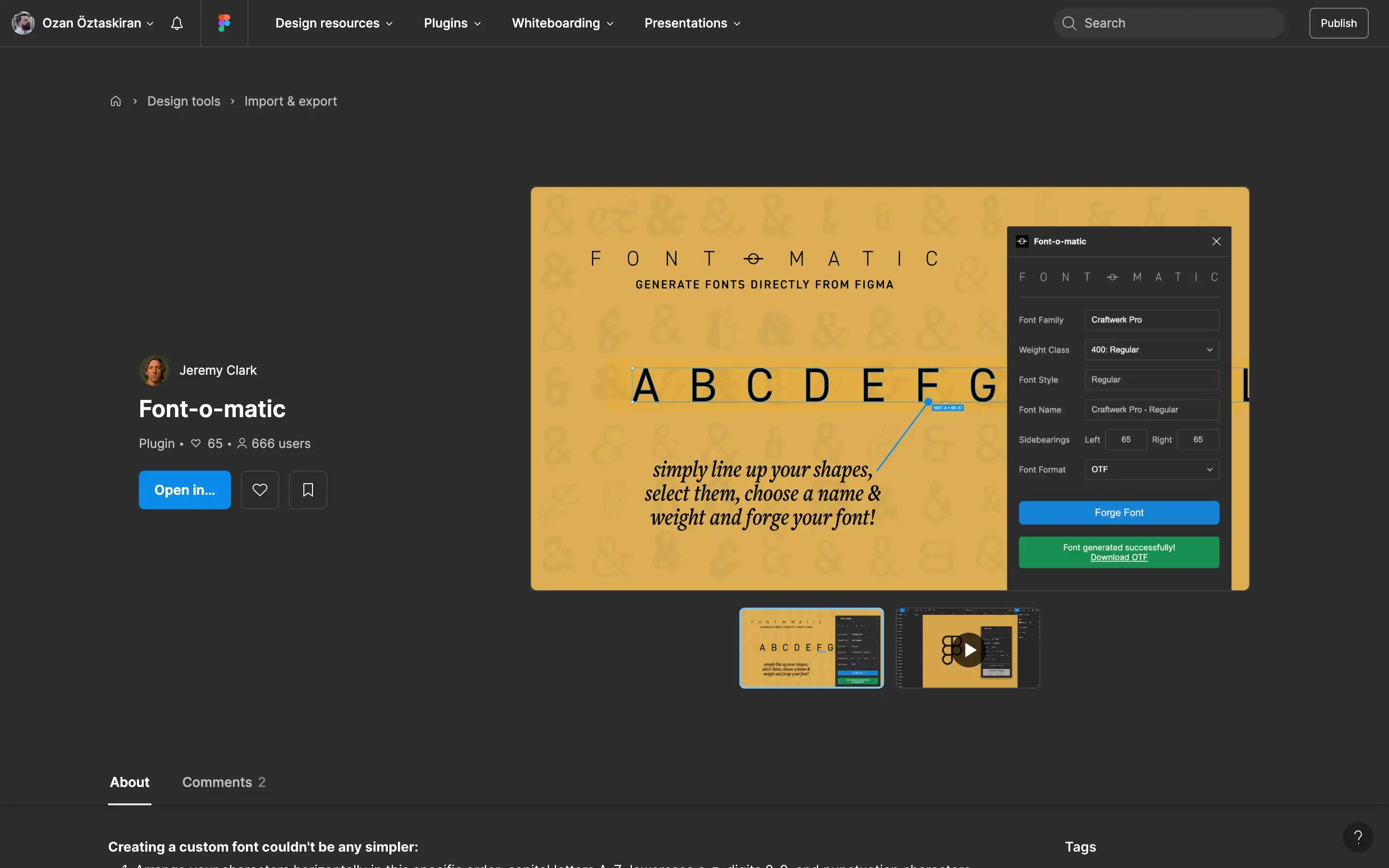1389x868 pixels.
Task: Switch to the Comments tab
Action: (x=224, y=782)
